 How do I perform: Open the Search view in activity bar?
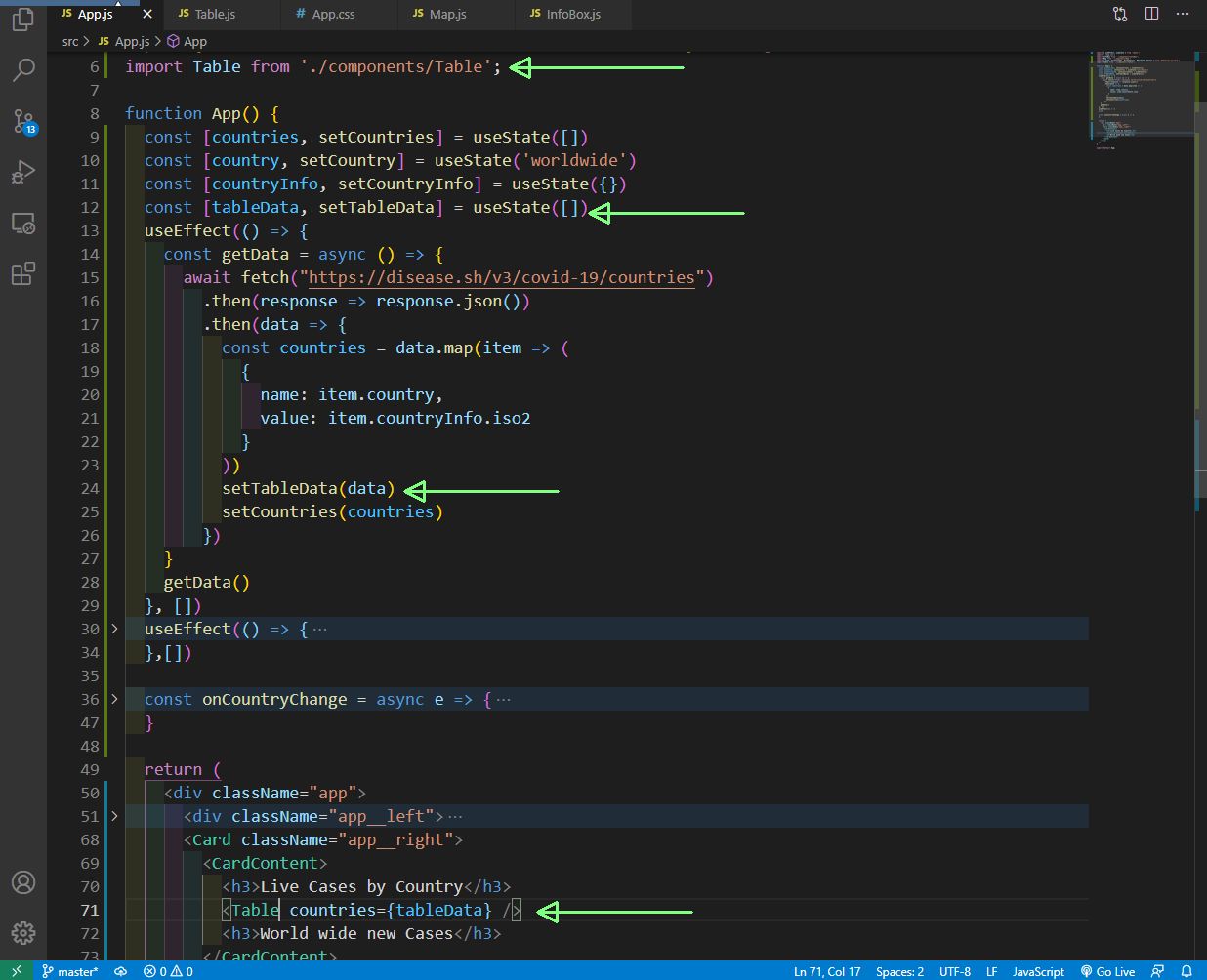coord(23,69)
